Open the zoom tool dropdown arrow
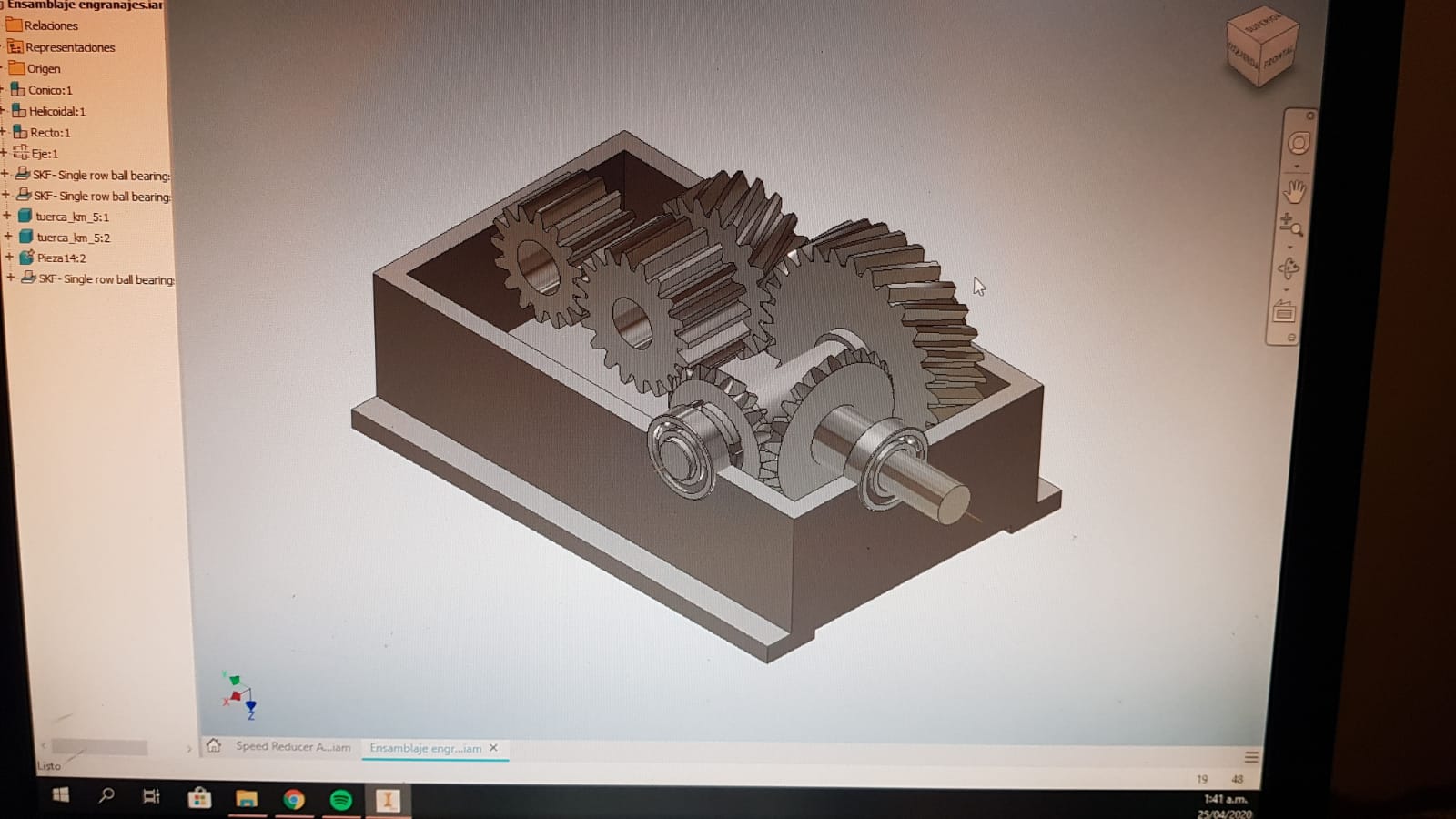Image resolution: width=1456 pixels, height=819 pixels. pos(1290,247)
